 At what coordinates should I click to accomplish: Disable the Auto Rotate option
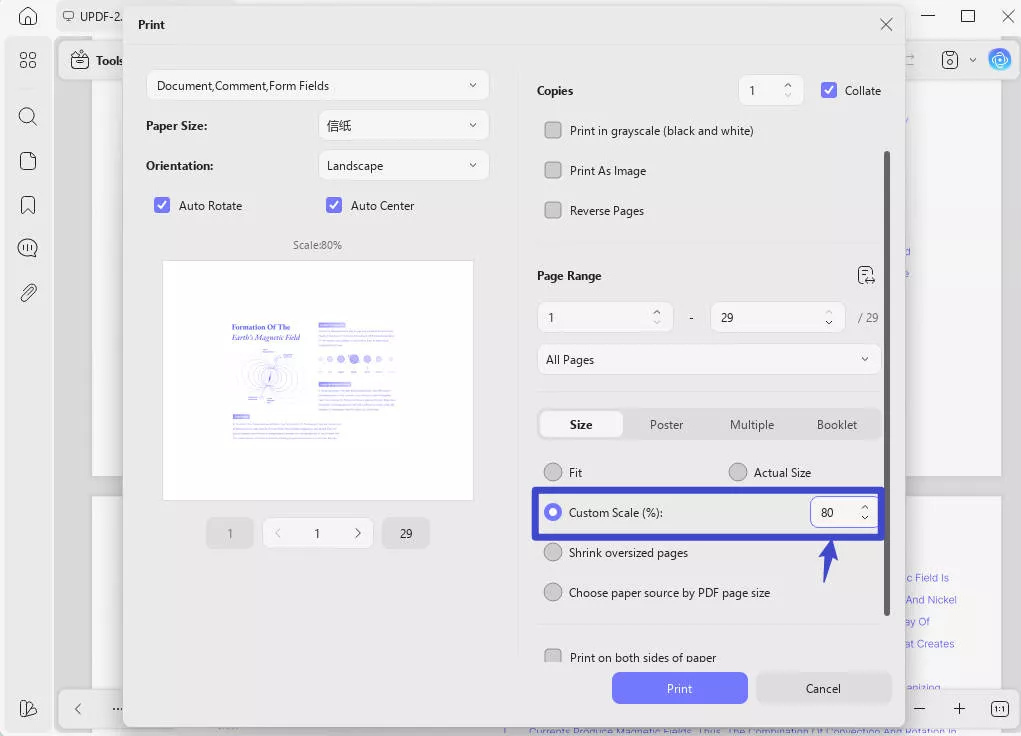162,205
